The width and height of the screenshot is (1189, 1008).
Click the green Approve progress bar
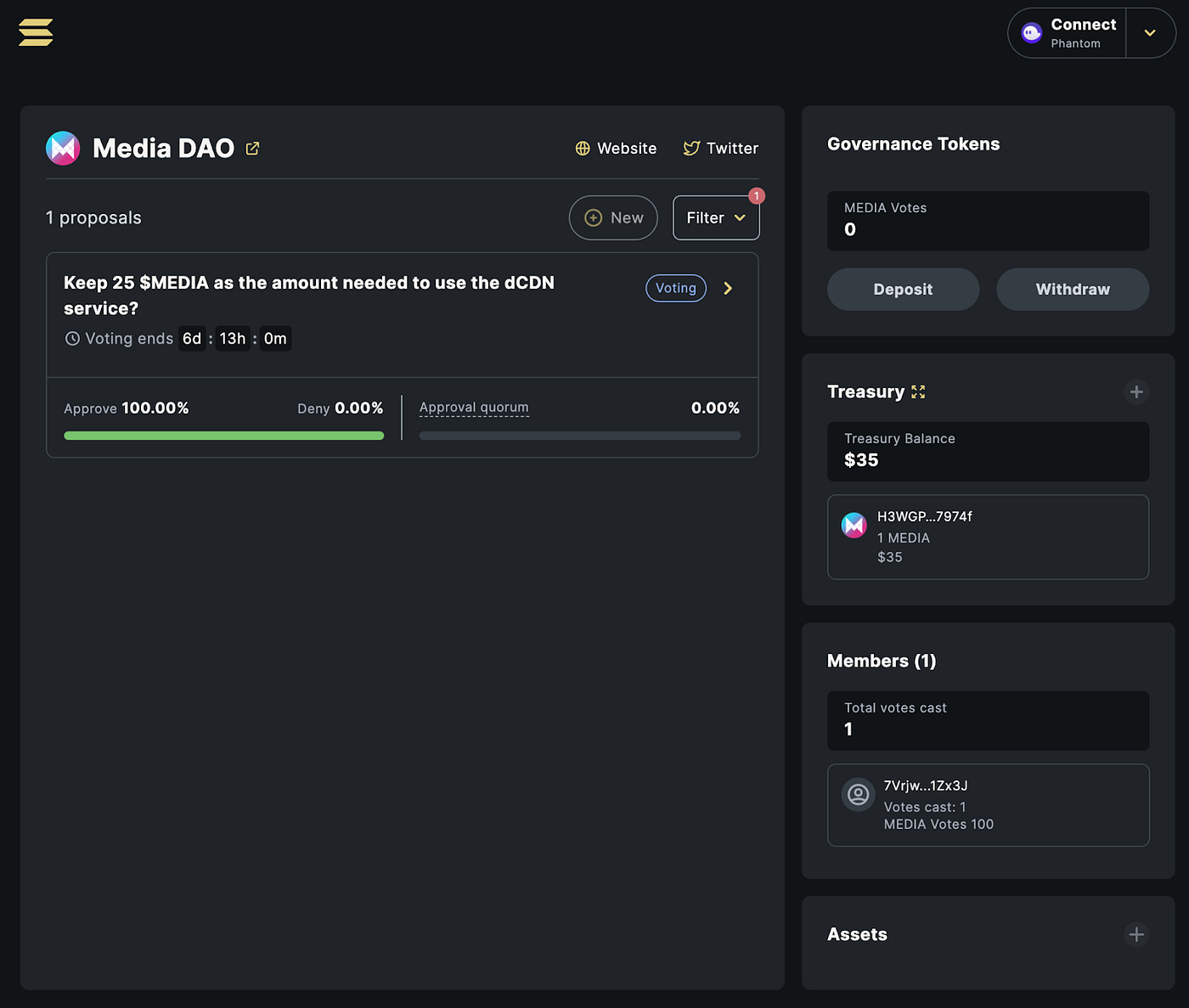224,436
